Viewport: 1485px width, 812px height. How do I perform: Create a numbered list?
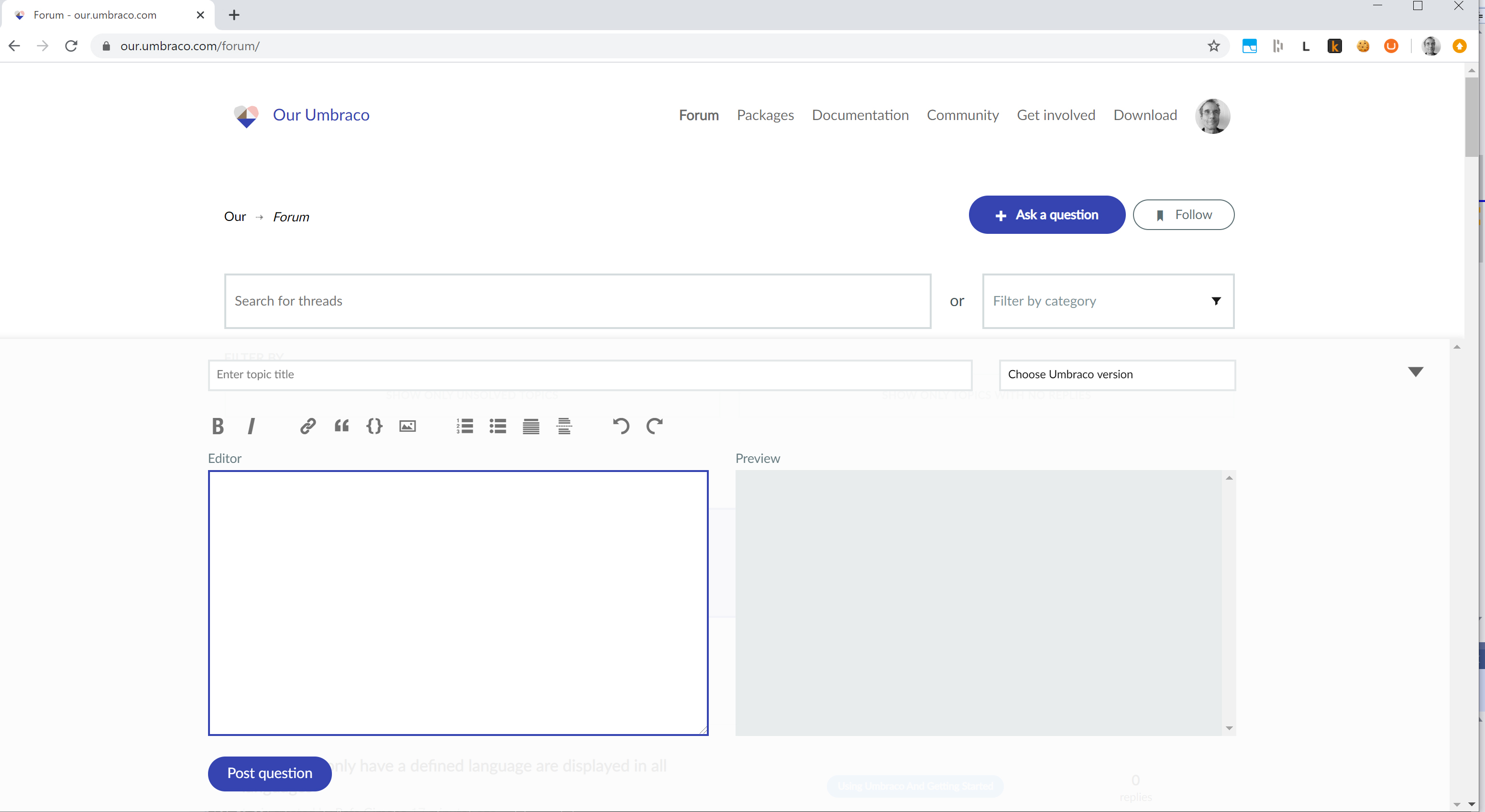click(465, 426)
